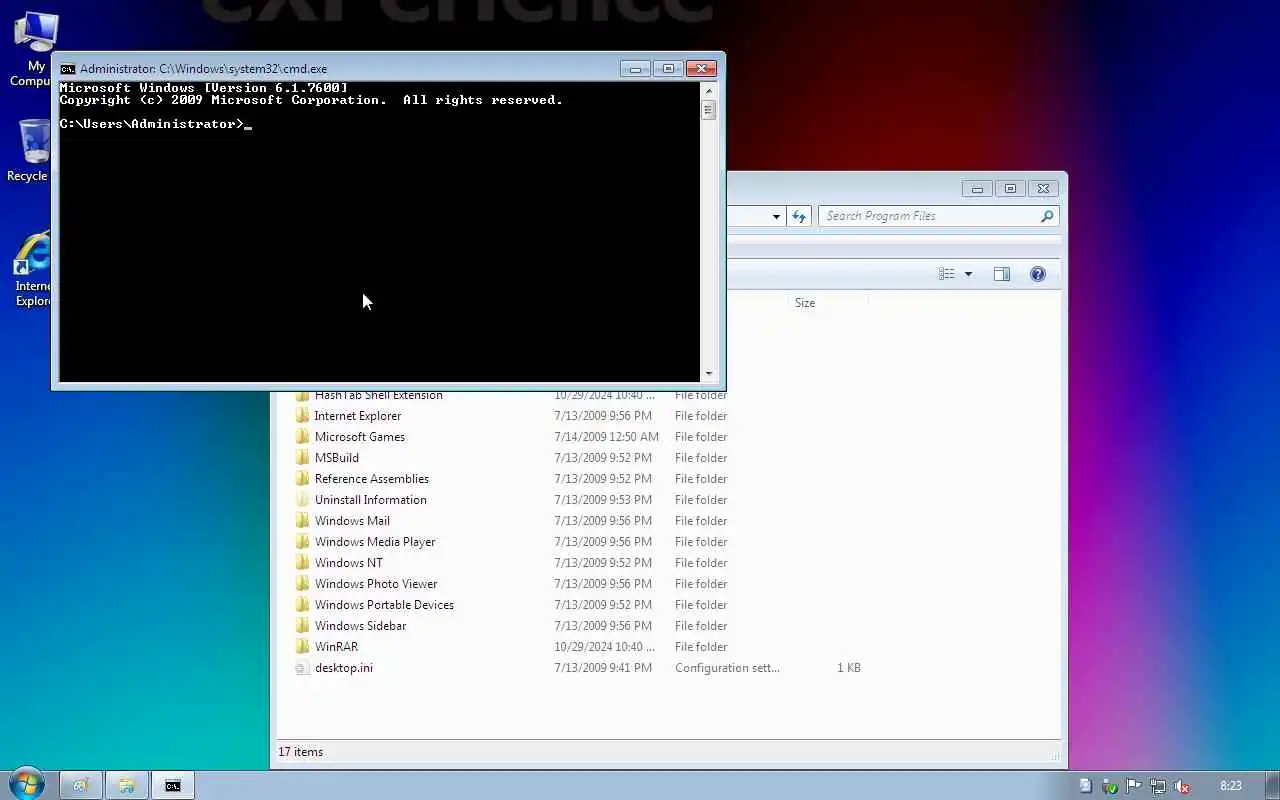Viewport: 1280px width, 800px height.
Task: Minimize the Program Files explorer window
Action: 977,188
